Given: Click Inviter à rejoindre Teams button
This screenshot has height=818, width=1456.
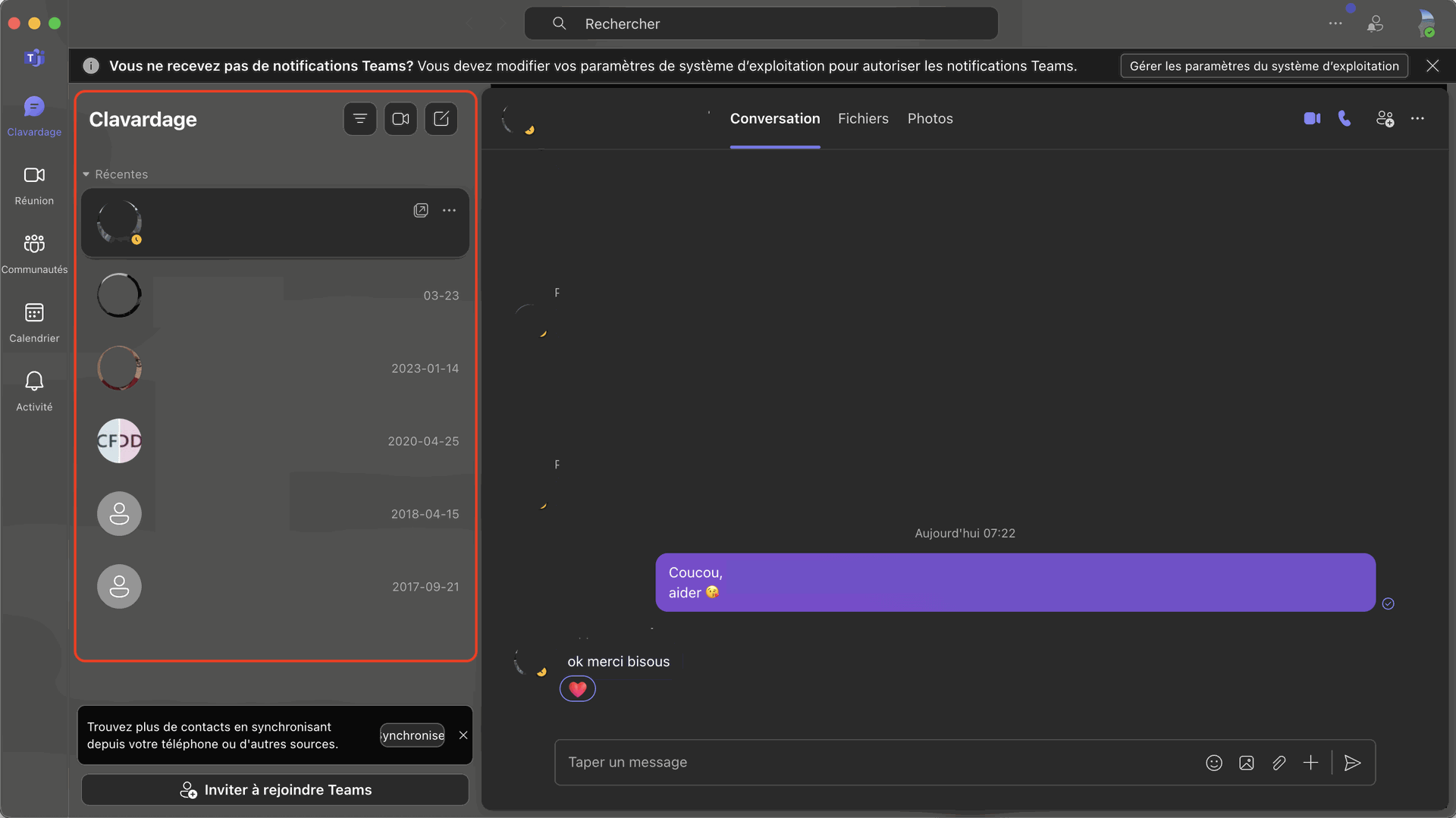Looking at the screenshot, I should pos(275,790).
